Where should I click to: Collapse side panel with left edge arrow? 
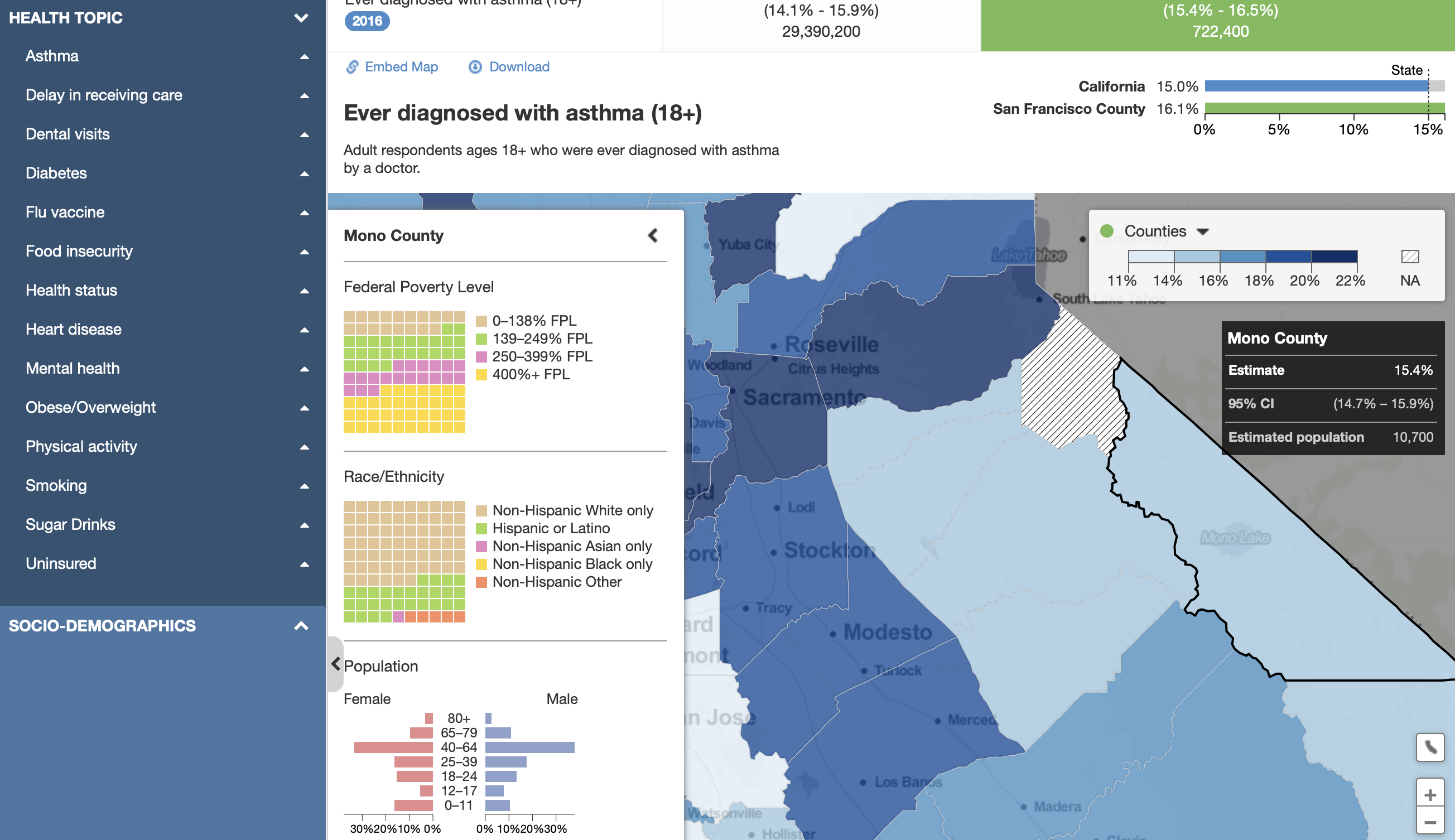(335, 663)
